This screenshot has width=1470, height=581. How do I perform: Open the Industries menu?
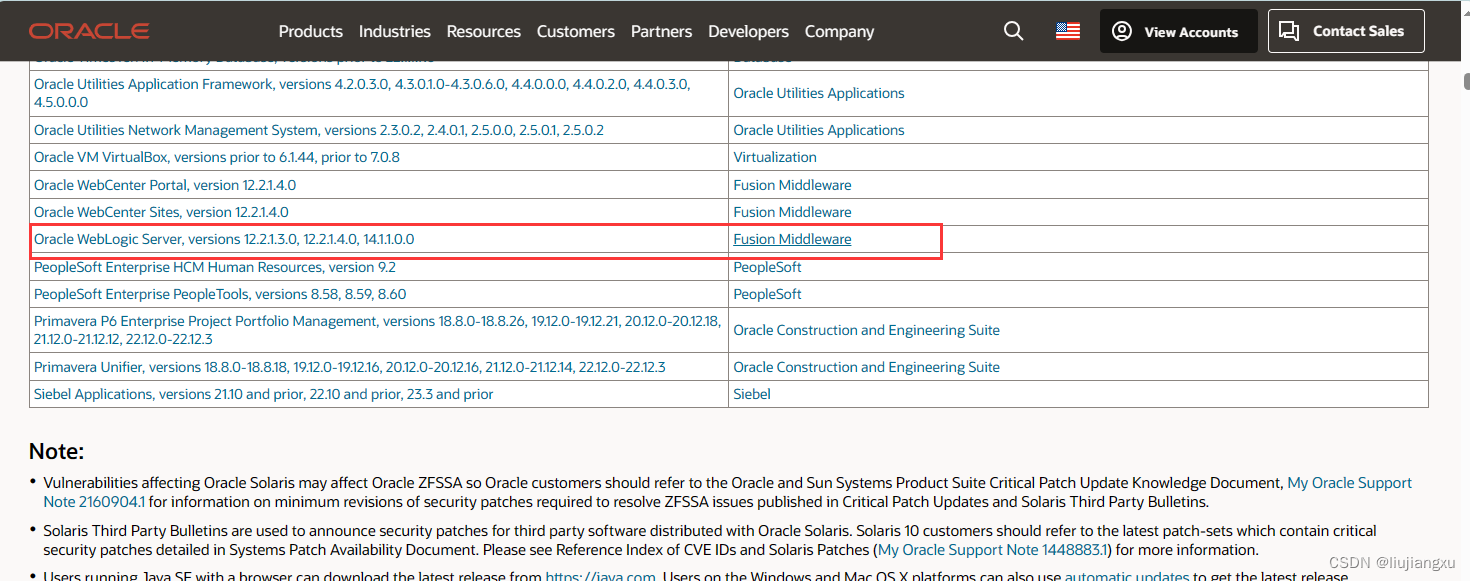coord(394,31)
